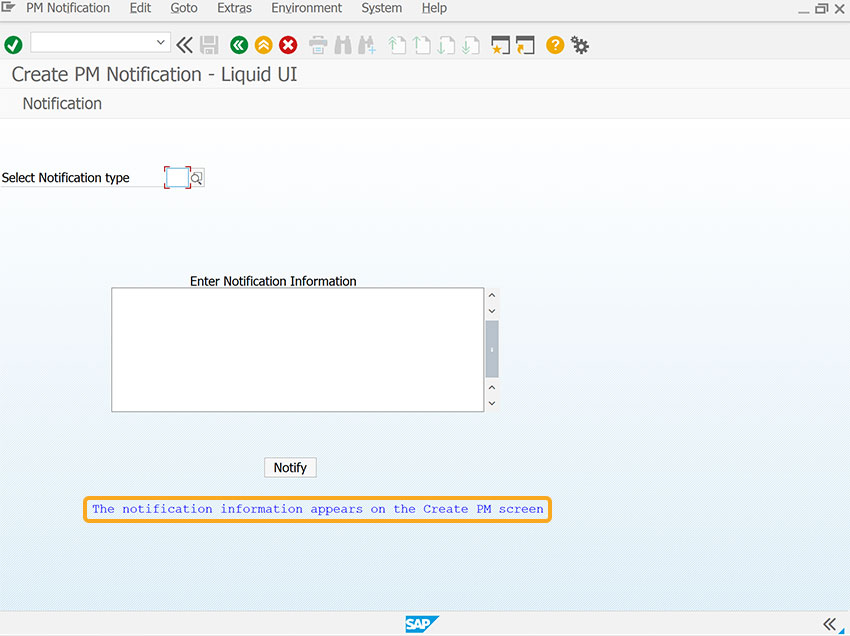Click the notification information message text
Viewport: 850px width, 636px height.
tap(318, 509)
